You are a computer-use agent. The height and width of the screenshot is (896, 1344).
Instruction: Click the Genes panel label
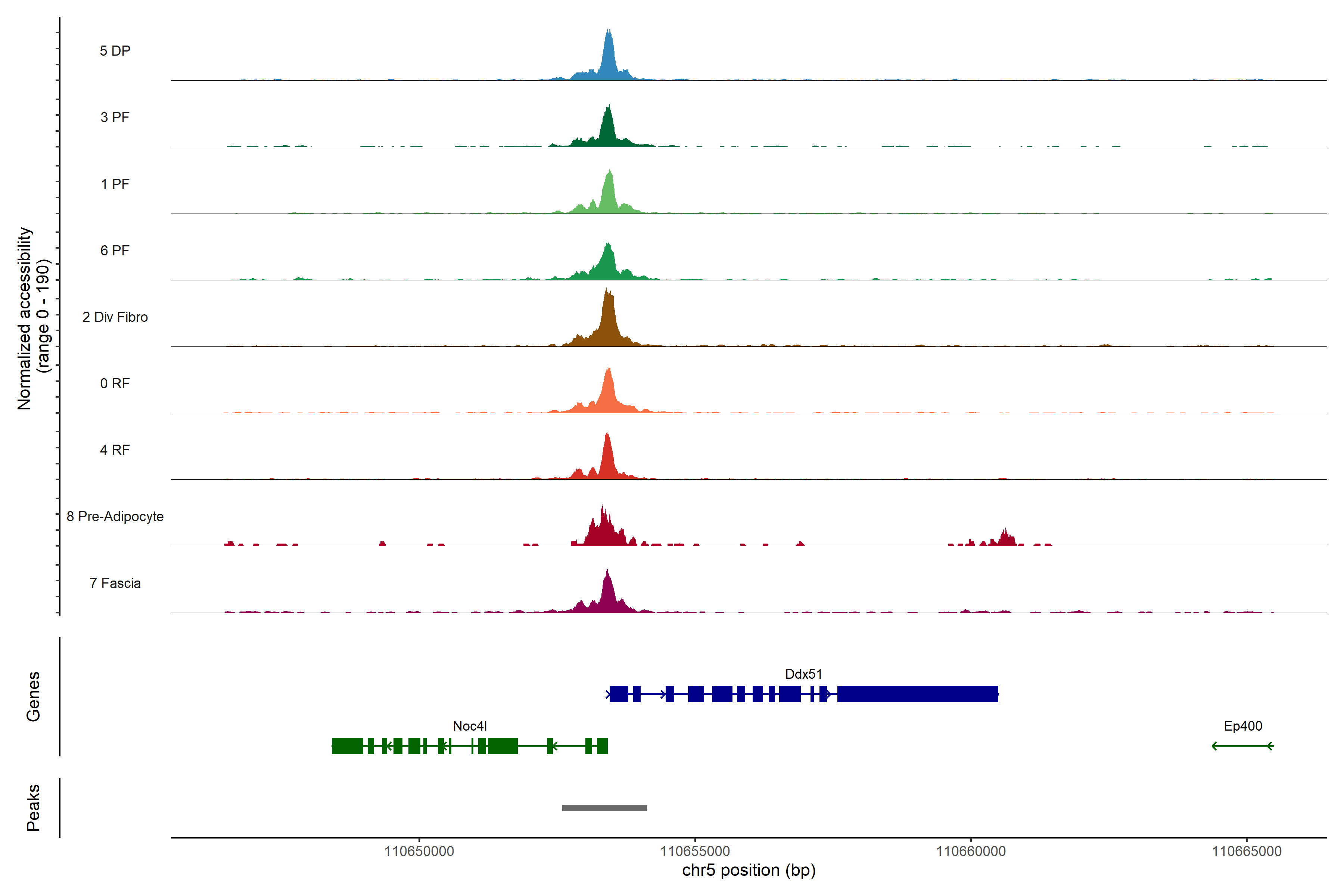[33, 696]
